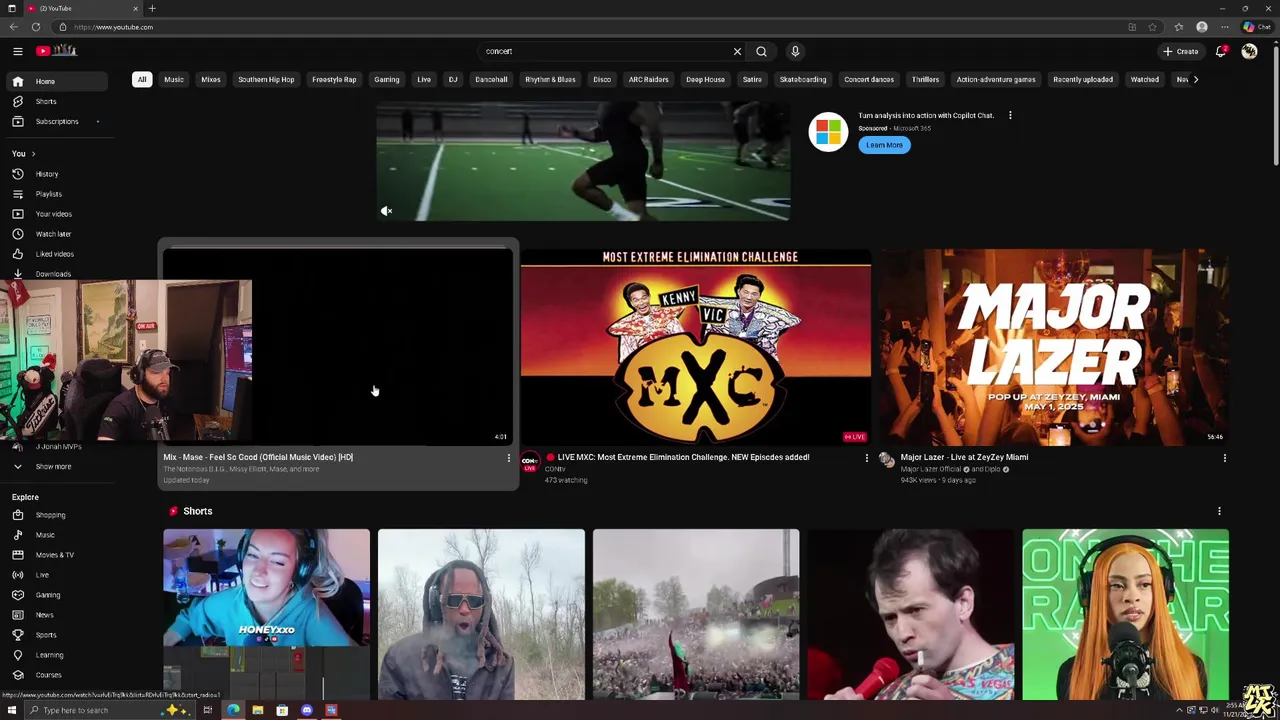Screen dimensions: 1280x720
Task: Select the Recently uploaded chip
Action: coord(1083,79)
